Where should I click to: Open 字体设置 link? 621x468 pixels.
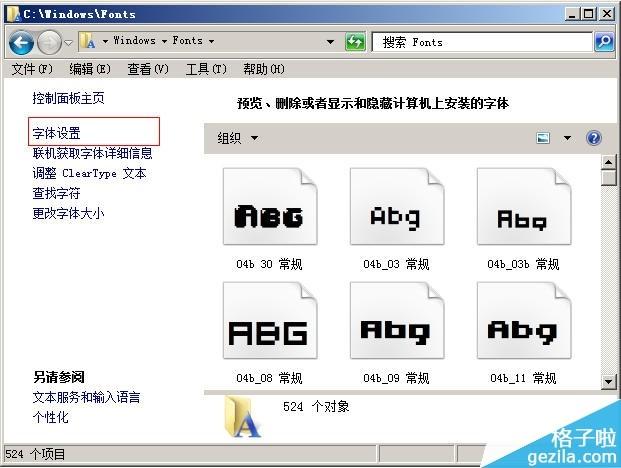pos(57,133)
